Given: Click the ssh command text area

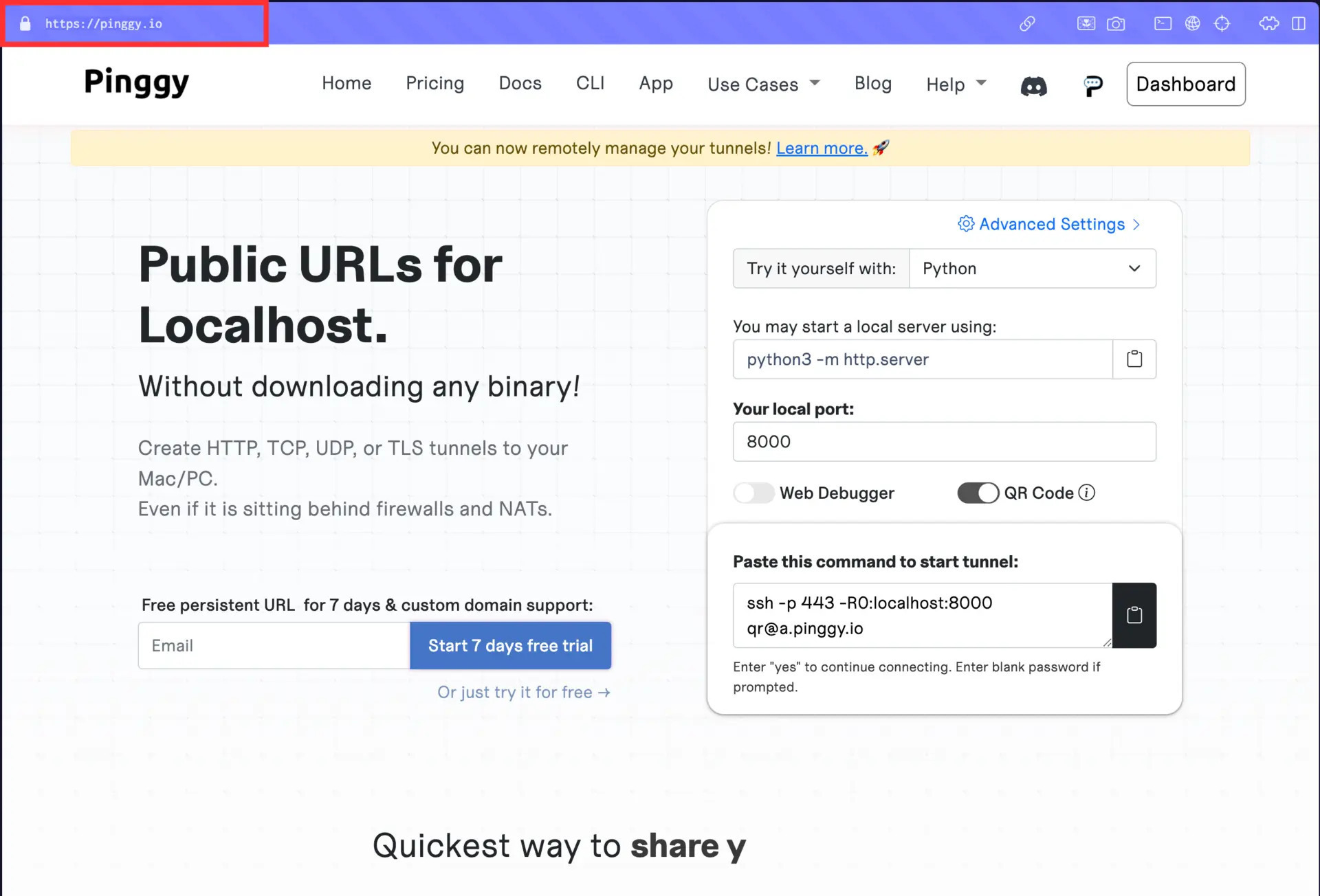Looking at the screenshot, I should tap(923, 615).
